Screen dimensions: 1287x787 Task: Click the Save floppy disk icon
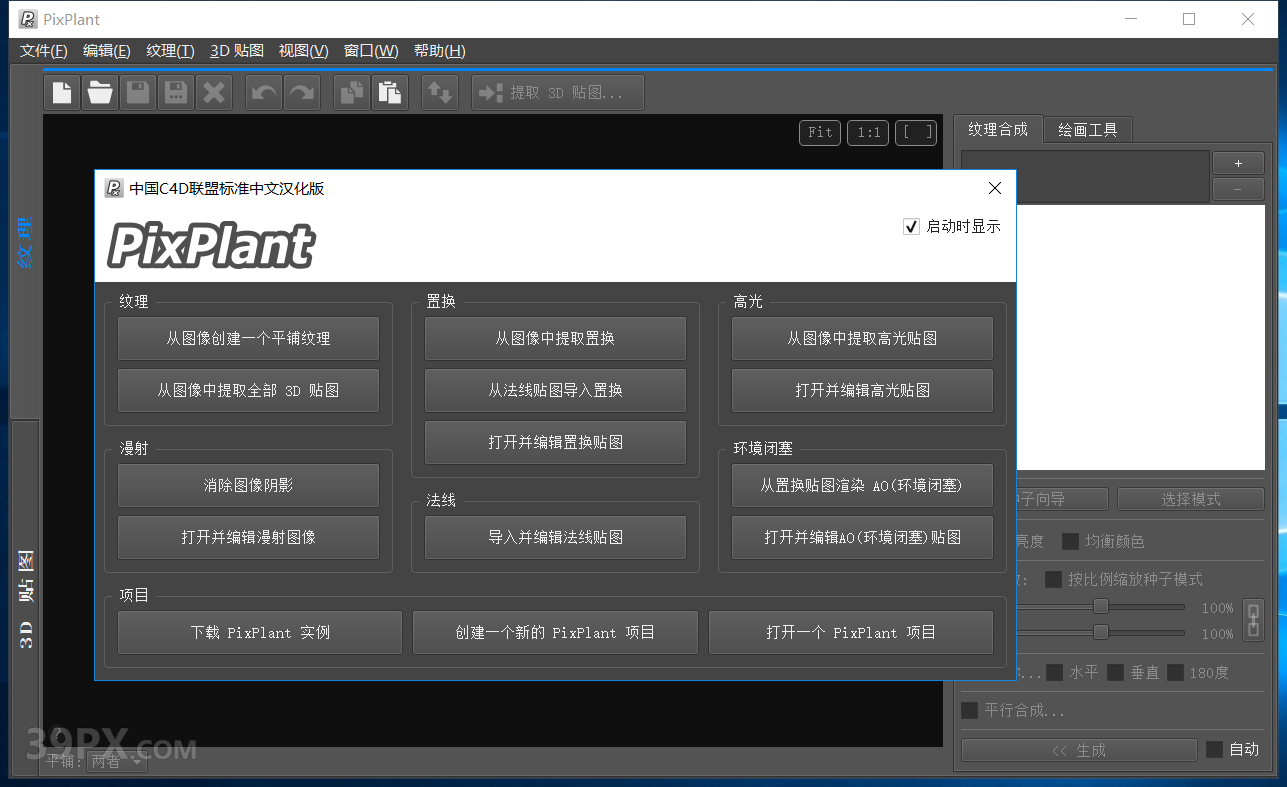[138, 93]
